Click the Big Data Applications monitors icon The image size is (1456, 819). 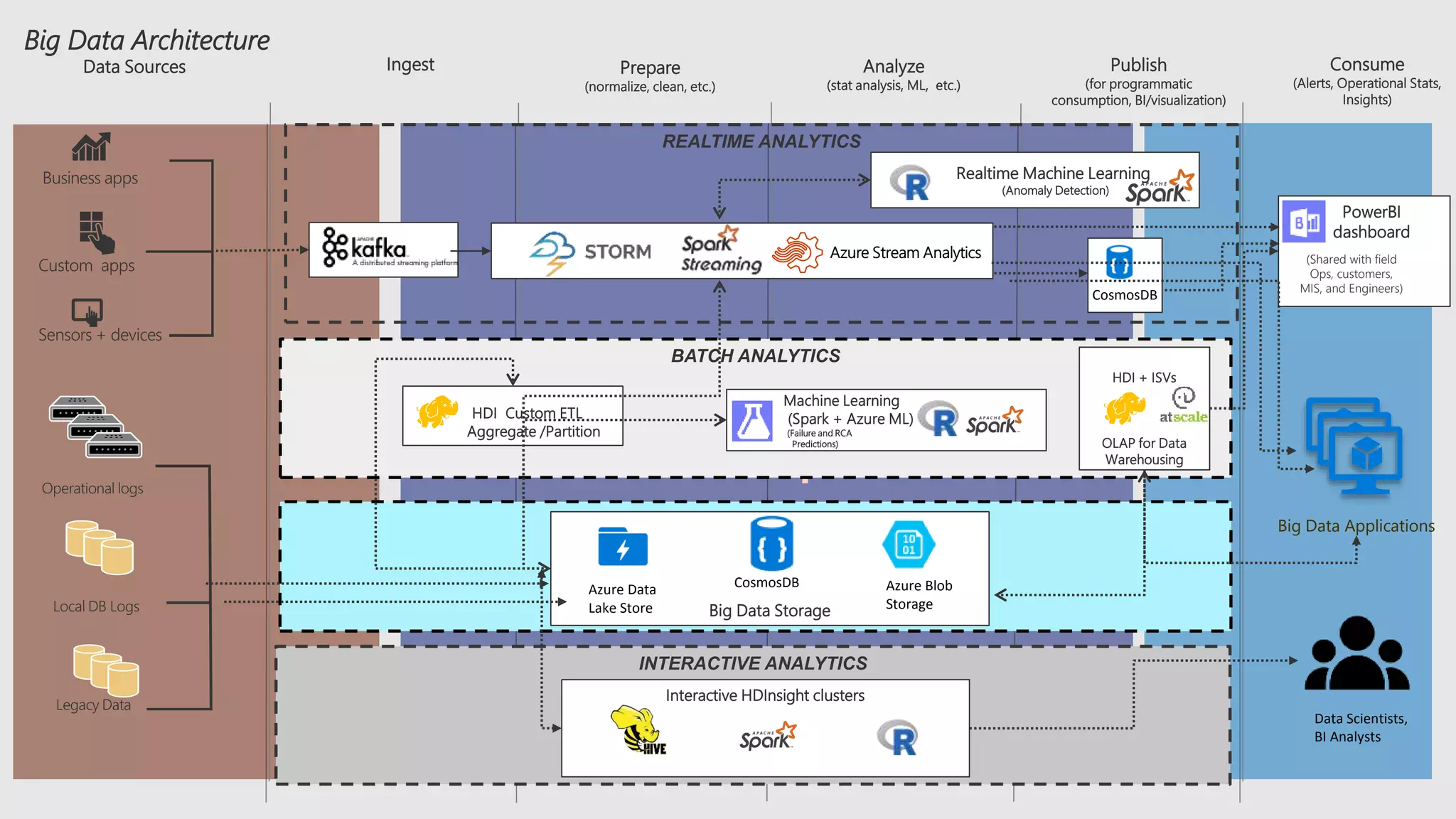1354,446
